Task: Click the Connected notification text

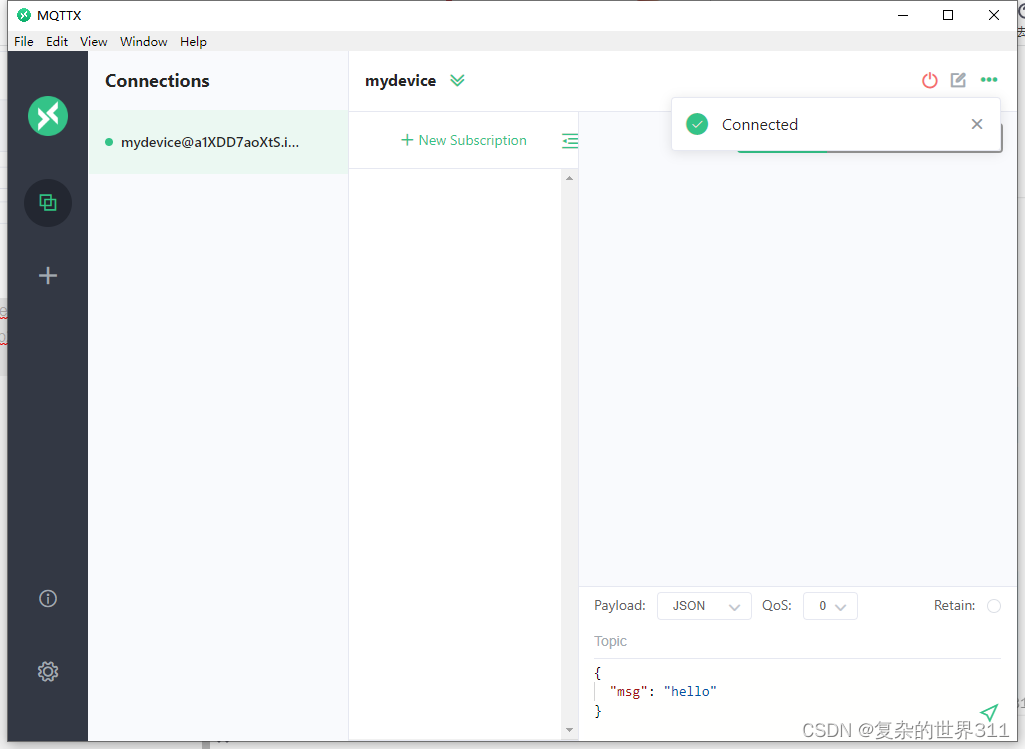Action: click(x=760, y=124)
